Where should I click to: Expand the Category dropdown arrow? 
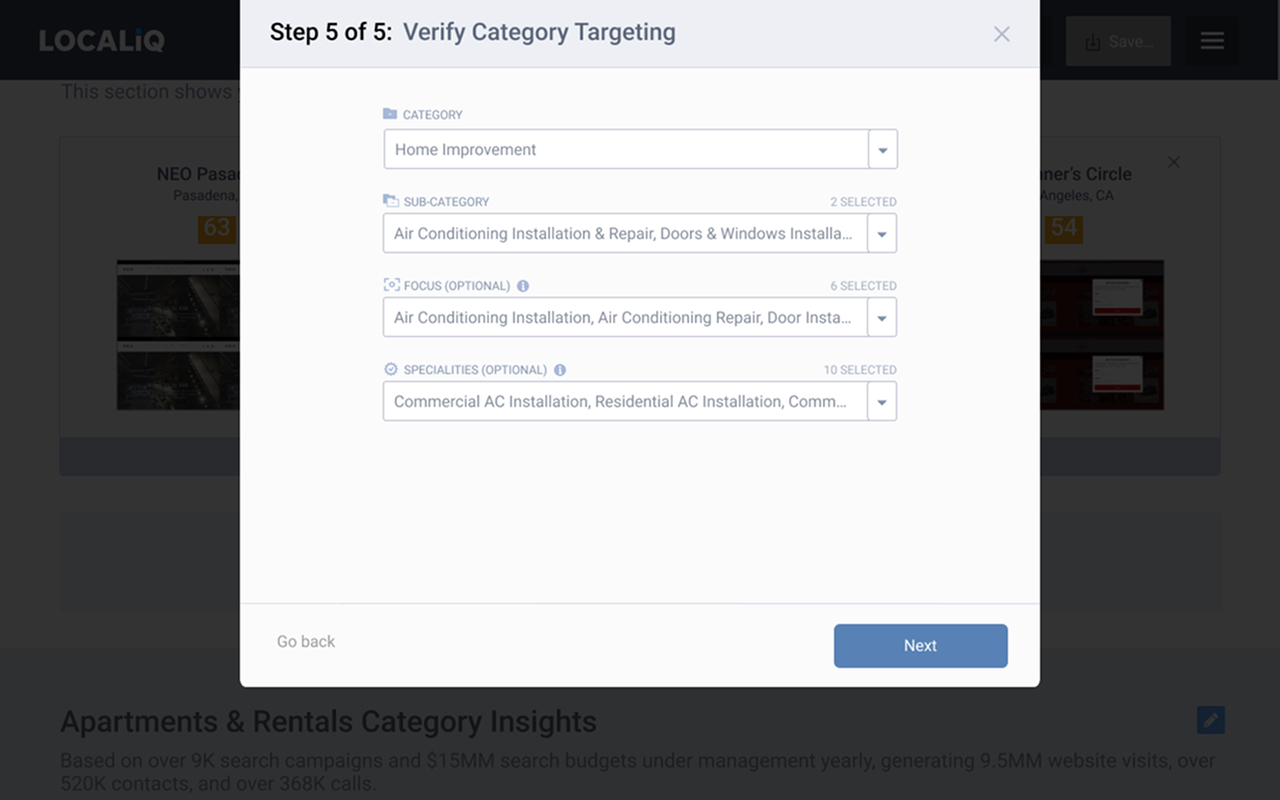coord(883,149)
